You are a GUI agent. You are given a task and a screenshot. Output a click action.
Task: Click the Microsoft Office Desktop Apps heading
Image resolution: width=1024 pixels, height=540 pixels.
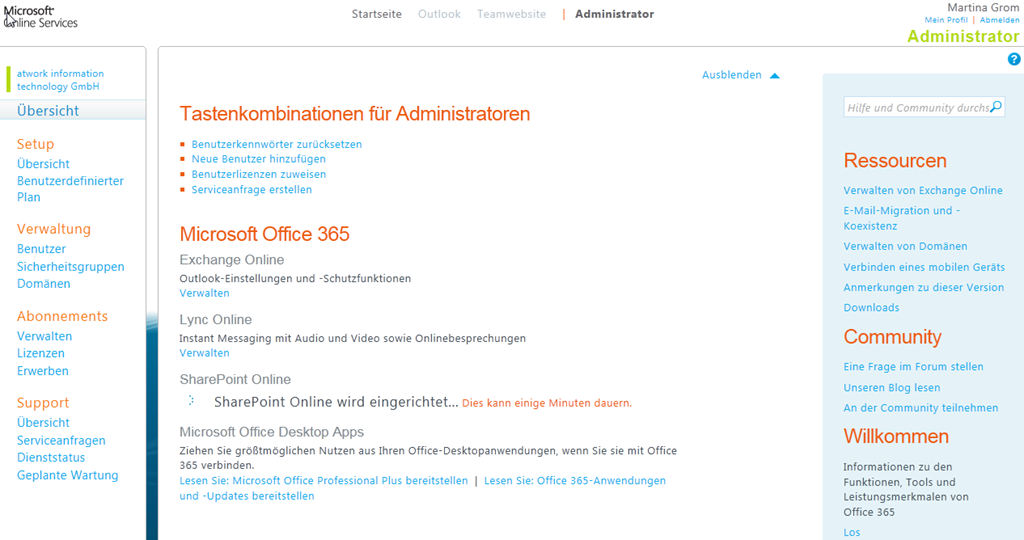coord(272,432)
